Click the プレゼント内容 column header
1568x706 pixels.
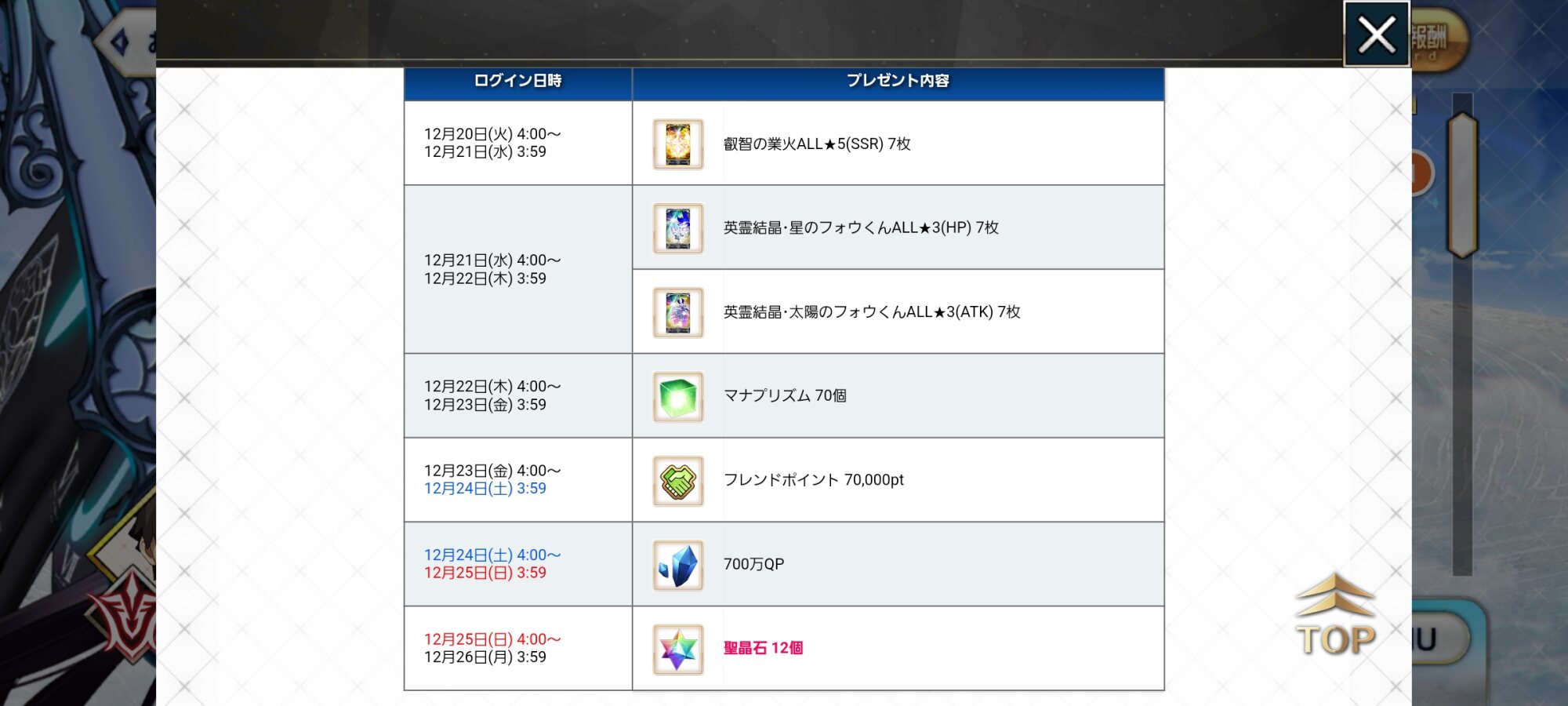tap(898, 81)
